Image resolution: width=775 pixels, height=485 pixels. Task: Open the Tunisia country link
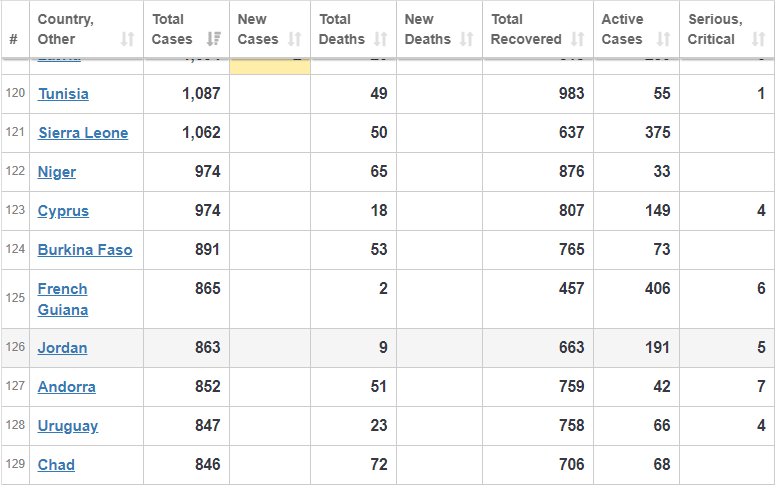coord(63,94)
